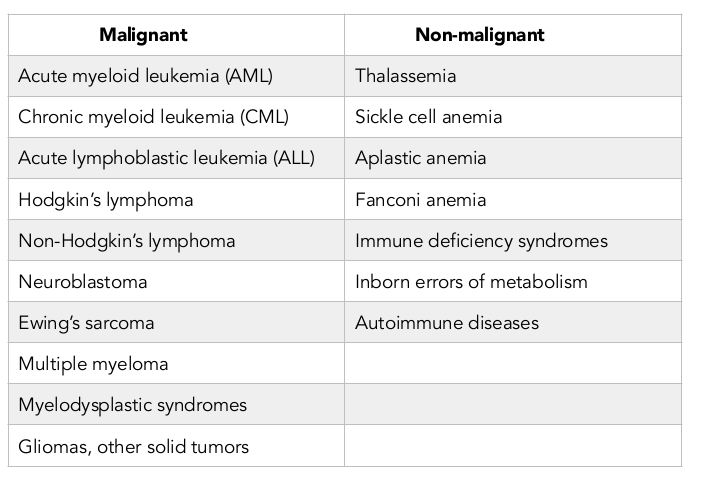Select the Neuroblastoma cell
701x482 pixels.
coord(83,282)
